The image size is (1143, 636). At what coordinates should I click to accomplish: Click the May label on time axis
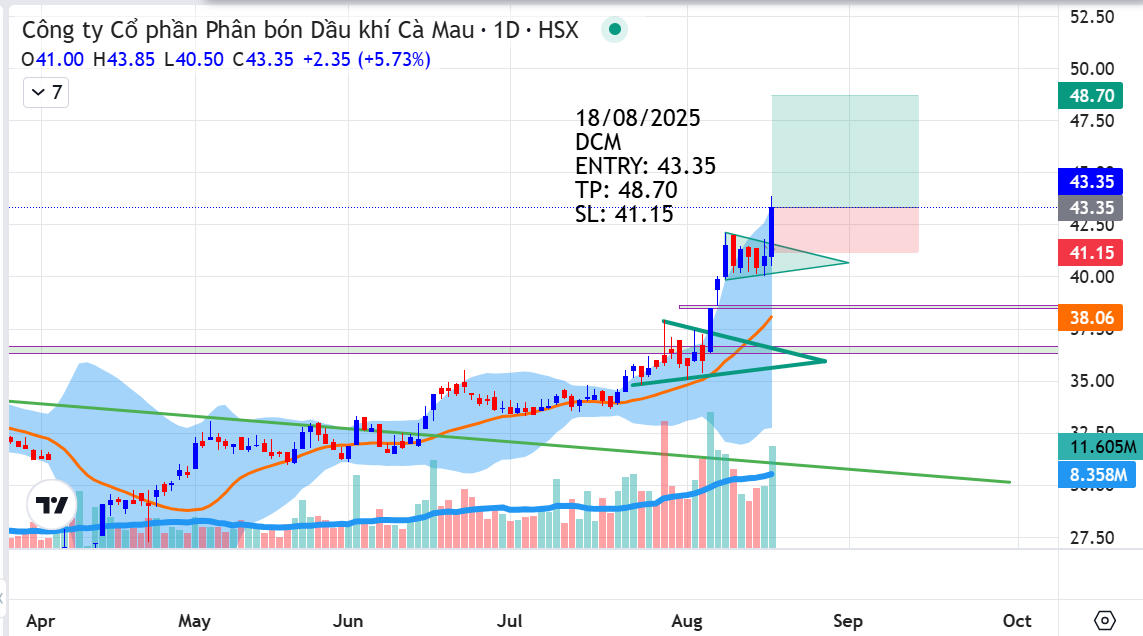coord(194,621)
